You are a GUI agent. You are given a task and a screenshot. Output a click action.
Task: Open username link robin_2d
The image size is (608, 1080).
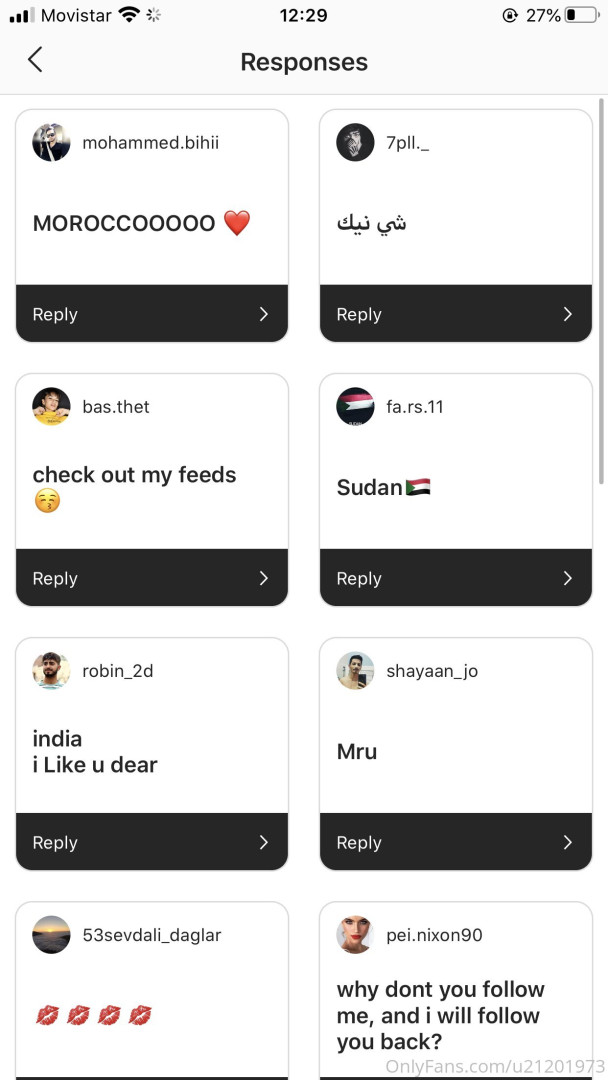[118, 671]
